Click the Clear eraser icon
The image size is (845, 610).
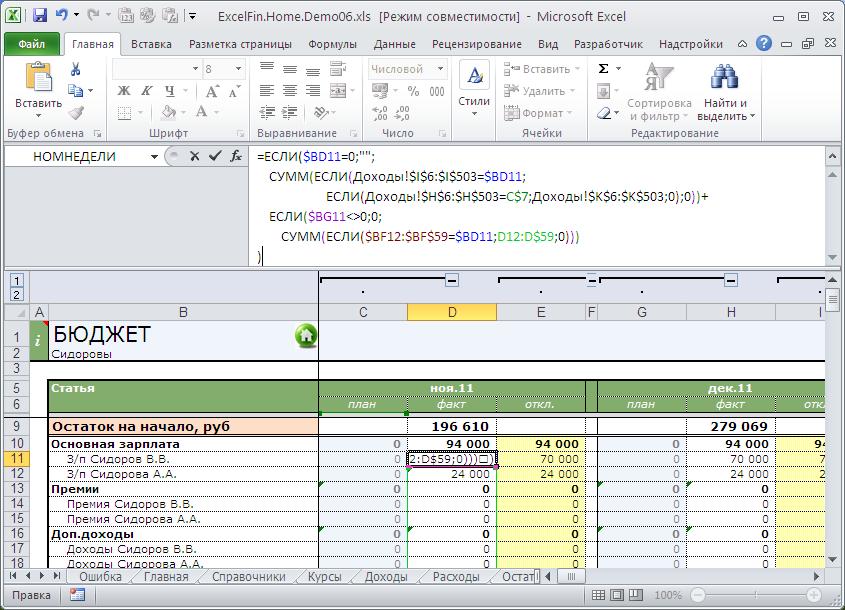click(x=605, y=113)
